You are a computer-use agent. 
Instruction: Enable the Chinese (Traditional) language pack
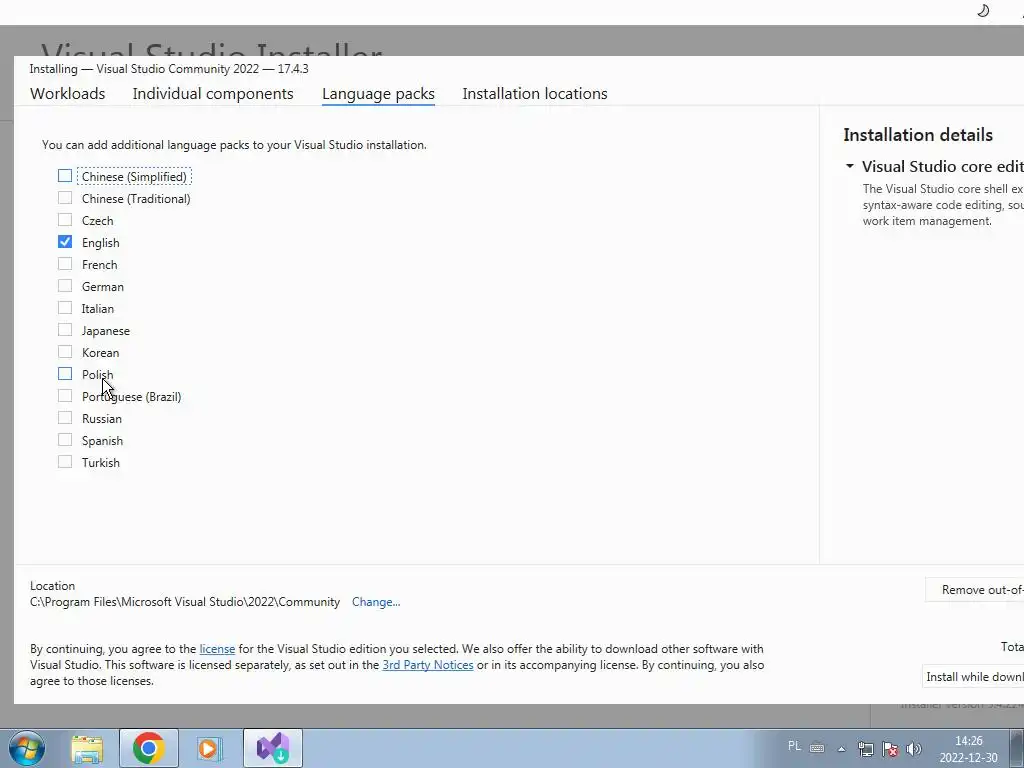[65, 198]
